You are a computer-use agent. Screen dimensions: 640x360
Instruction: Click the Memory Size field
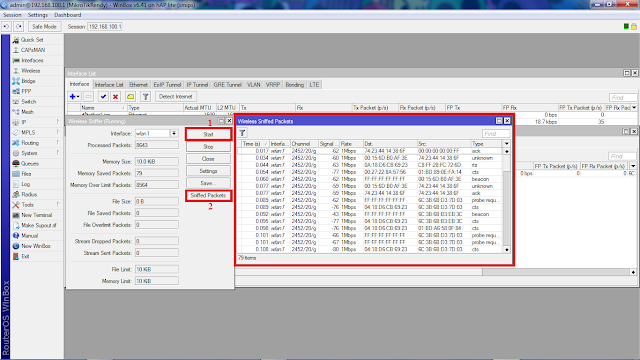pyautogui.click(x=156, y=162)
